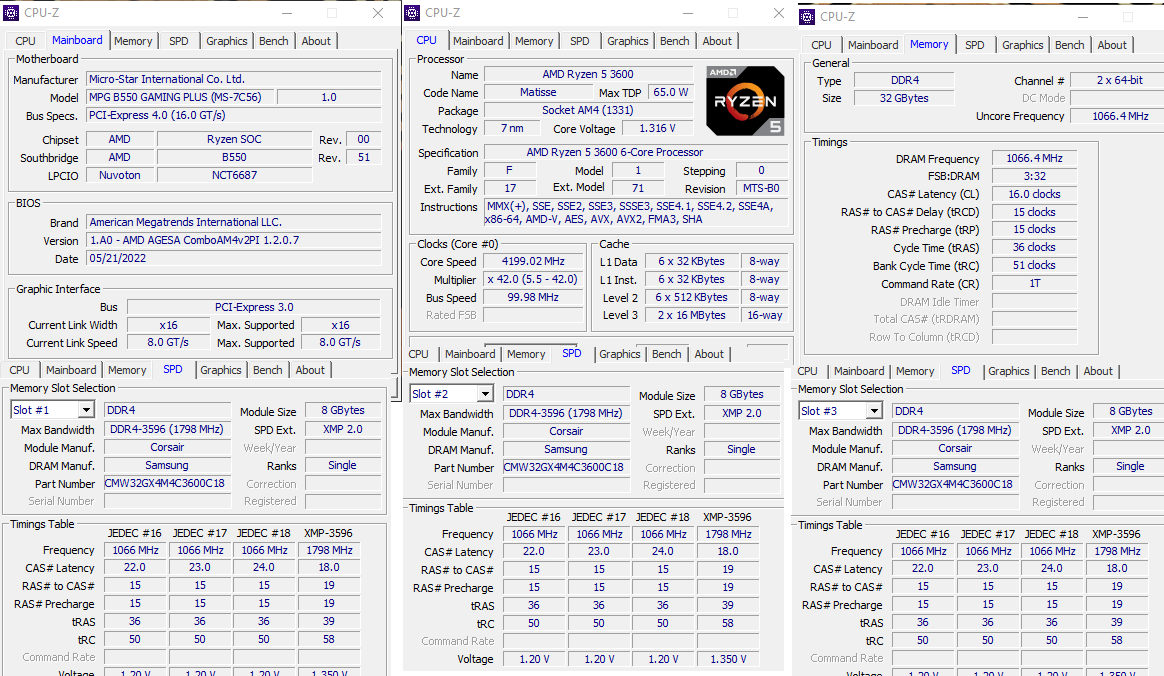The height and width of the screenshot is (676, 1164).
Task: Open the About tab in the Mainboard window
Action: pos(316,41)
